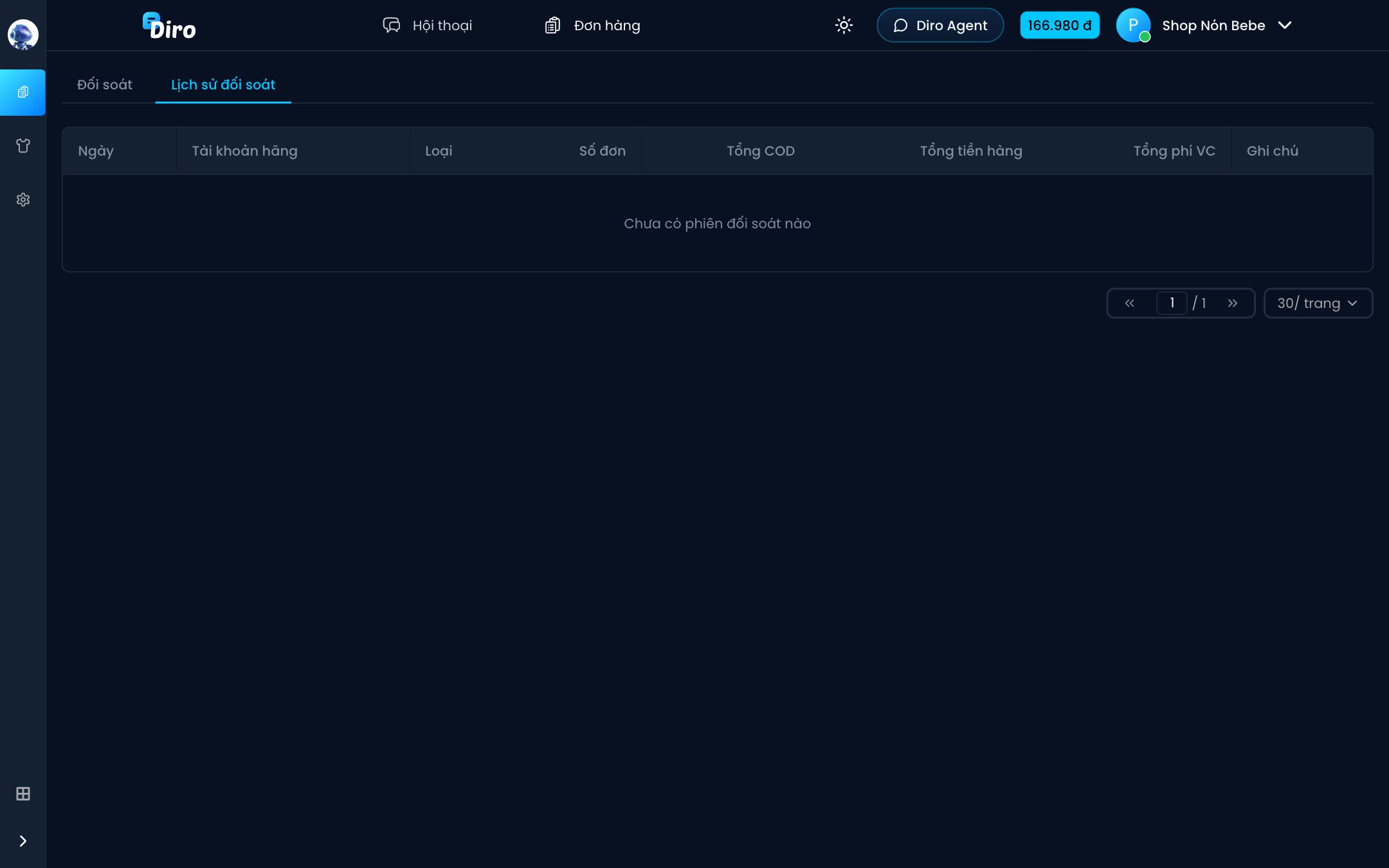Viewport: 1389px width, 868px height.
Task: Open the 30/ trang page size dropdown
Action: [1318, 303]
